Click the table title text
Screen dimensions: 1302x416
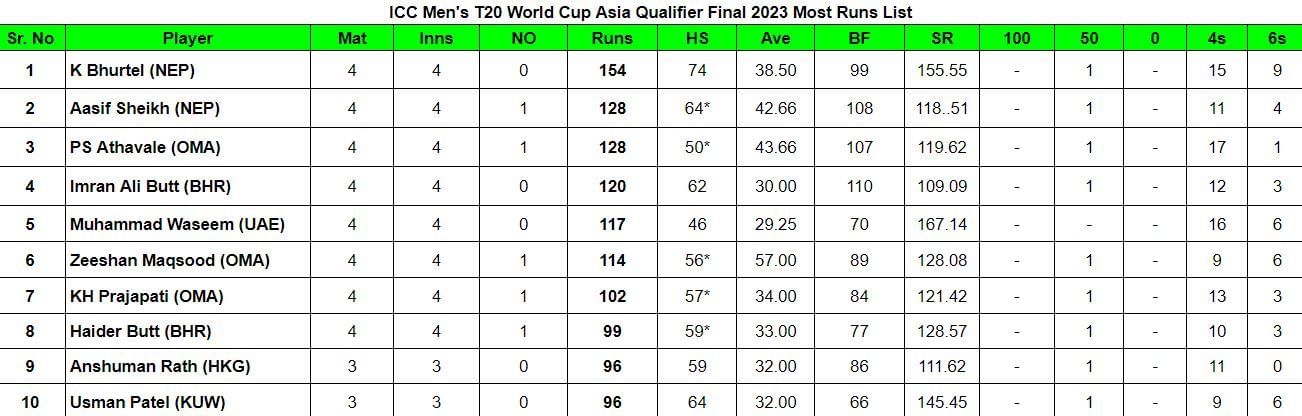pyautogui.click(x=650, y=12)
